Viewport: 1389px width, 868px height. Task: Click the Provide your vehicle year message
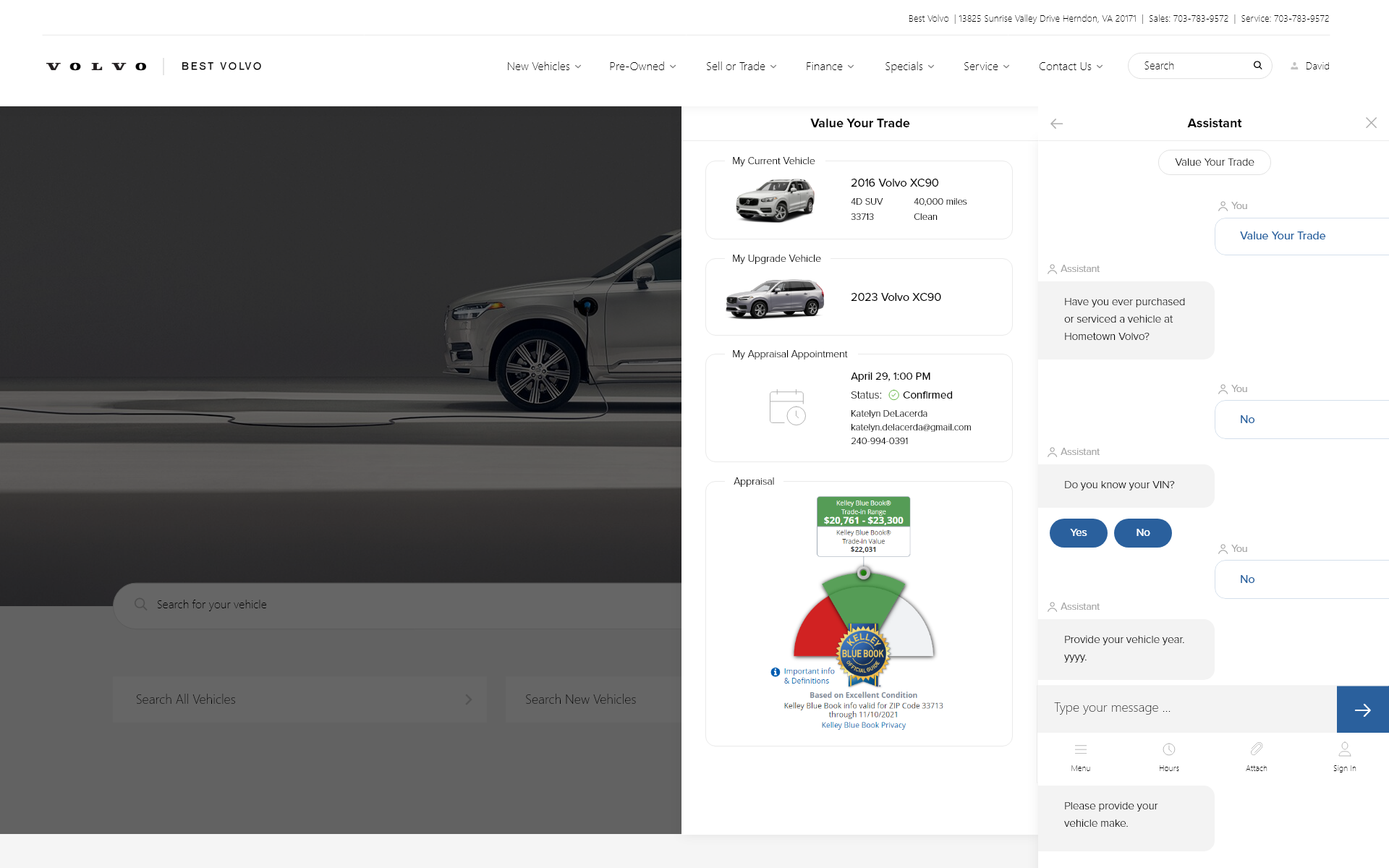pyautogui.click(x=1126, y=649)
